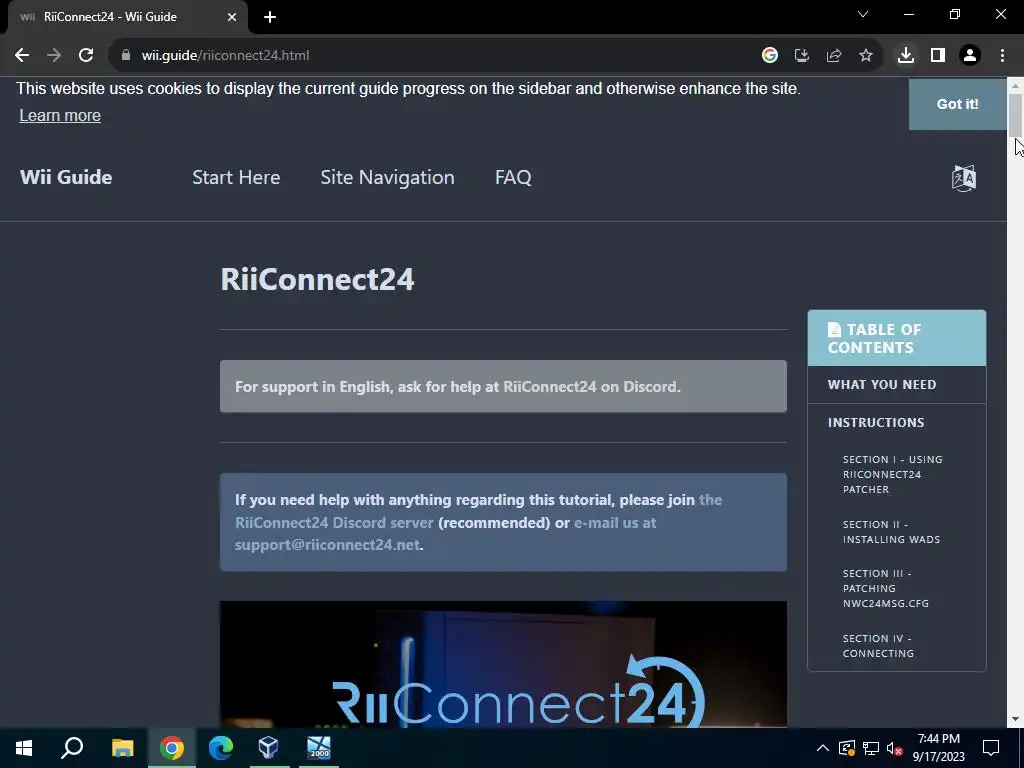1024x768 pixels.
Task: View site info via the lock icon
Action: 126,56
